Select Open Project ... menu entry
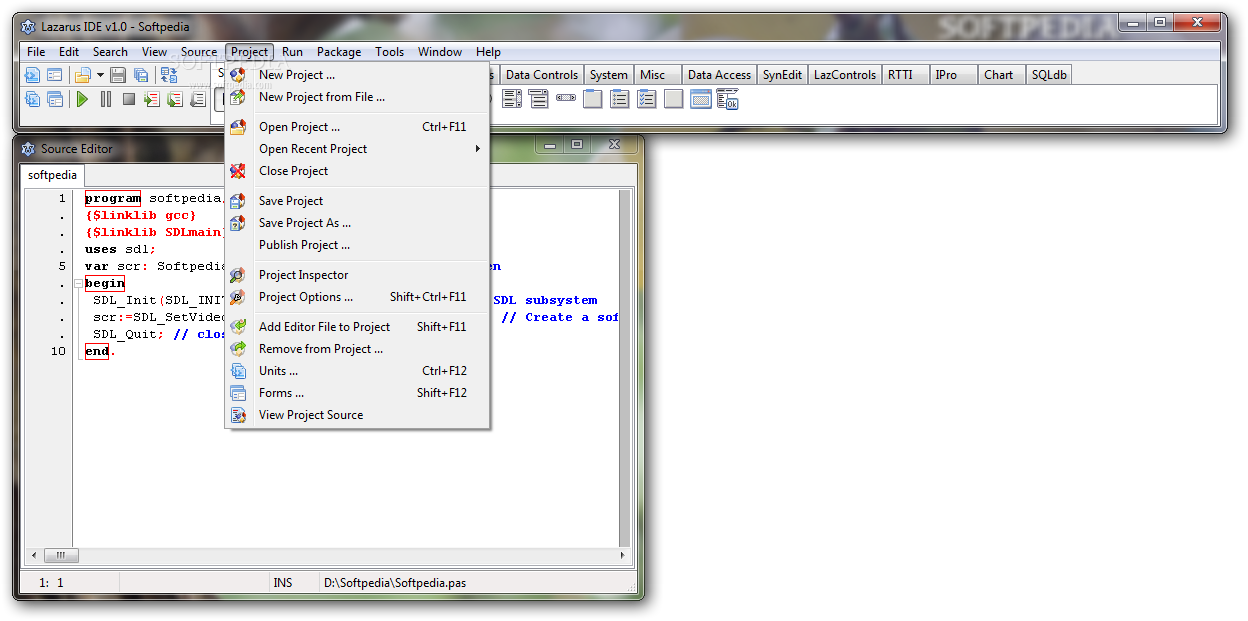The image size is (1248, 621). point(358,127)
